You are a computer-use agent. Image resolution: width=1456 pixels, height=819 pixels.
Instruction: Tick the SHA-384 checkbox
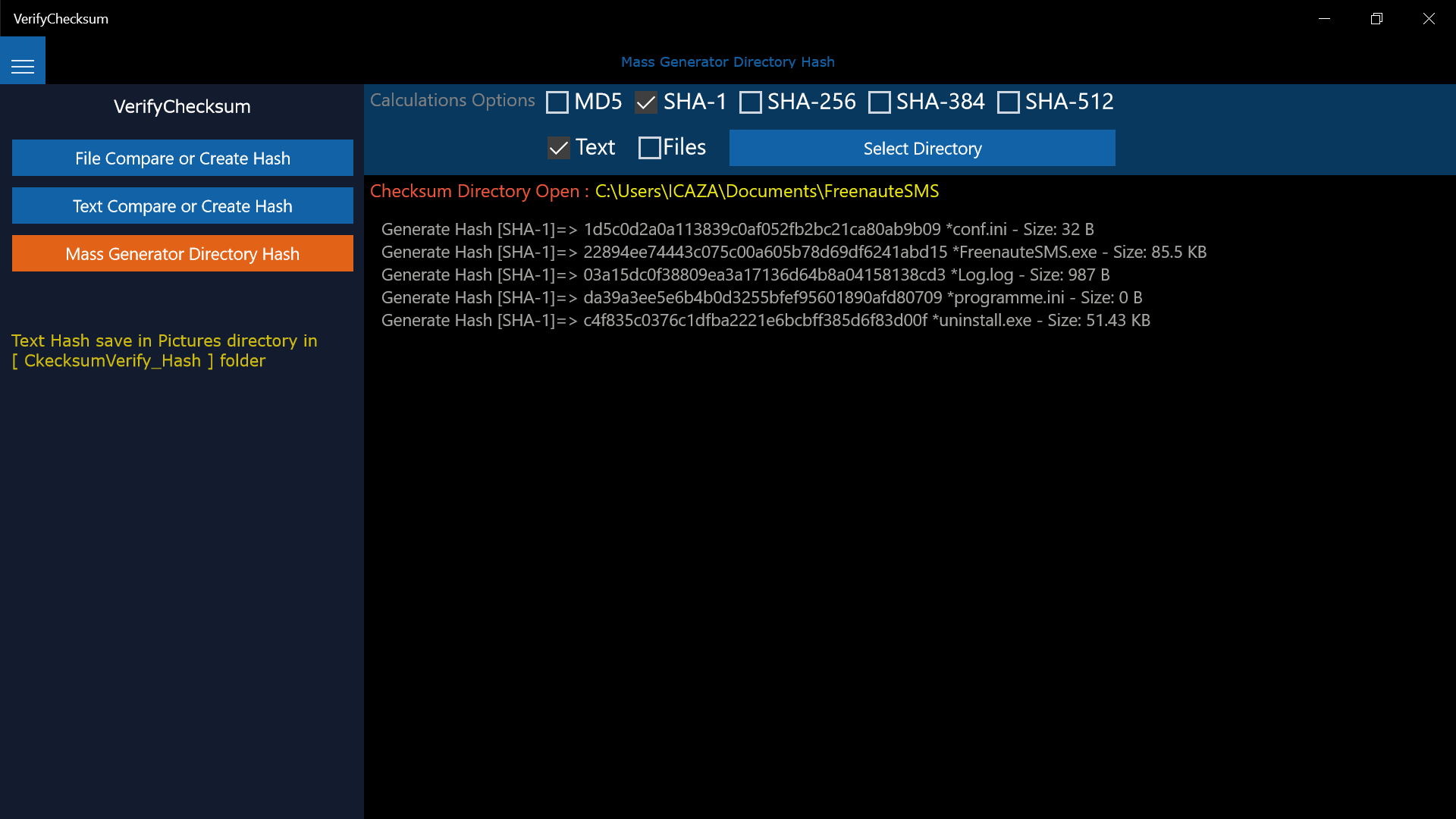point(880,102)
